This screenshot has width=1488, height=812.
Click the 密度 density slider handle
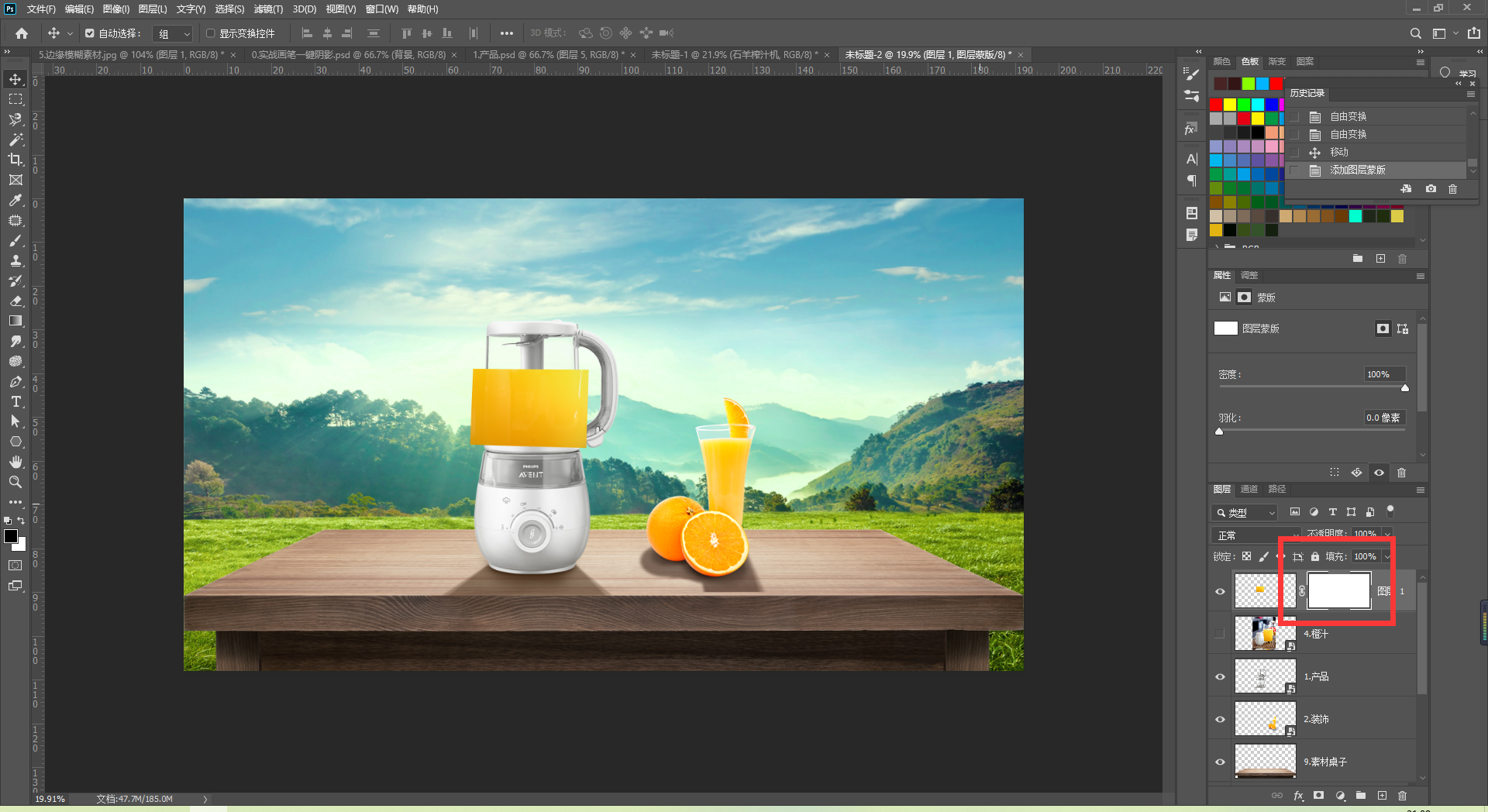[1404, 387]
